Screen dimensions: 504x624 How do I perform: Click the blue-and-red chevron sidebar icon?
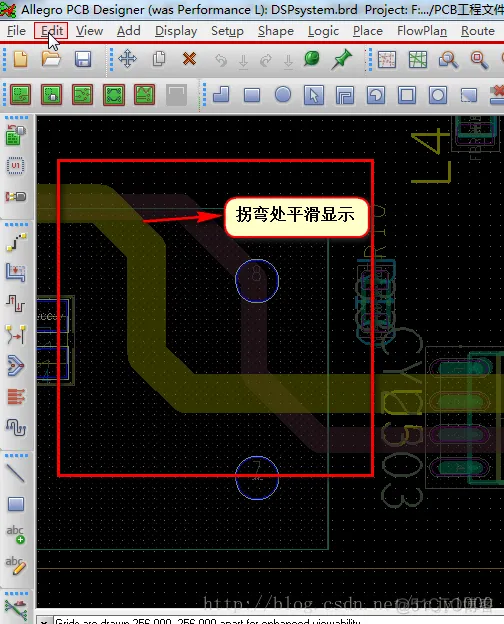click(x=16, y=366)
